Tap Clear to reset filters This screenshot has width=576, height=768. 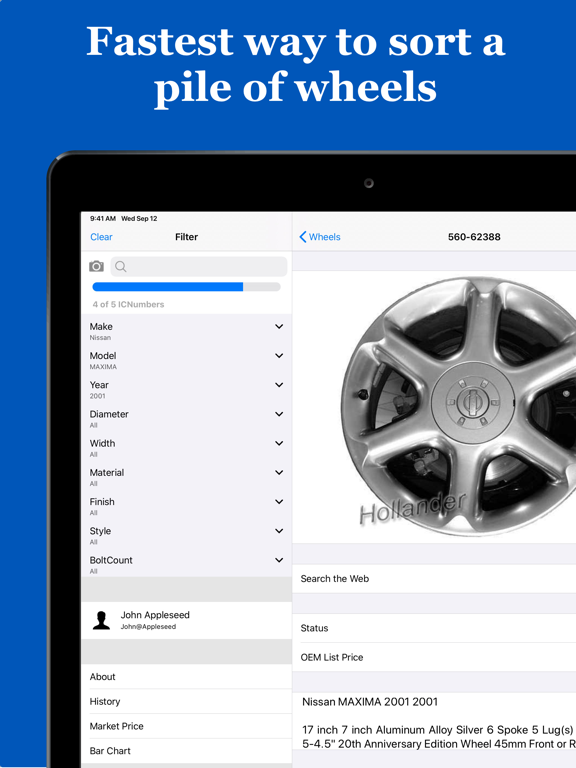101,237
